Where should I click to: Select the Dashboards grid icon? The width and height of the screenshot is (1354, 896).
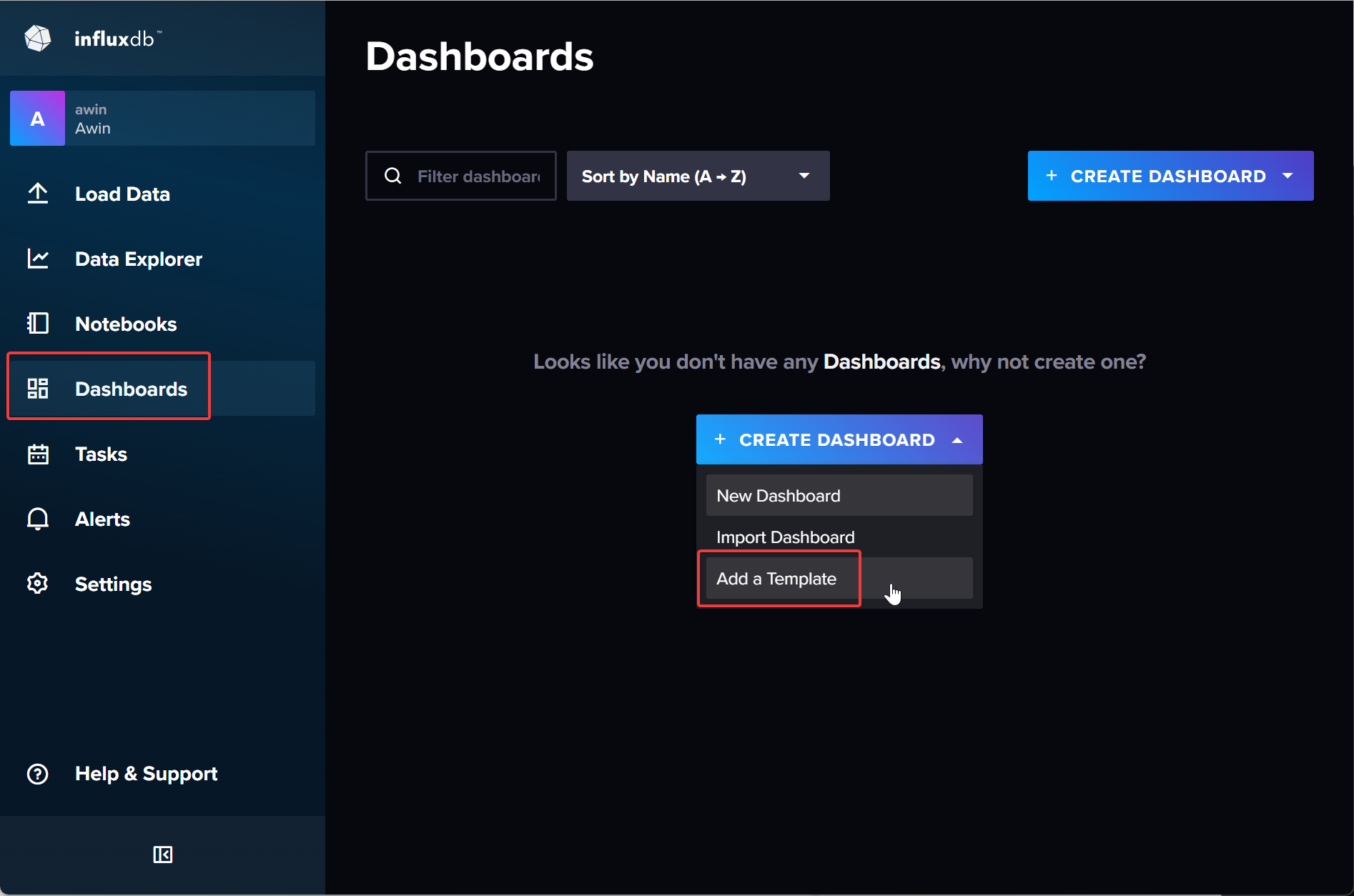[x=37, y=389]
